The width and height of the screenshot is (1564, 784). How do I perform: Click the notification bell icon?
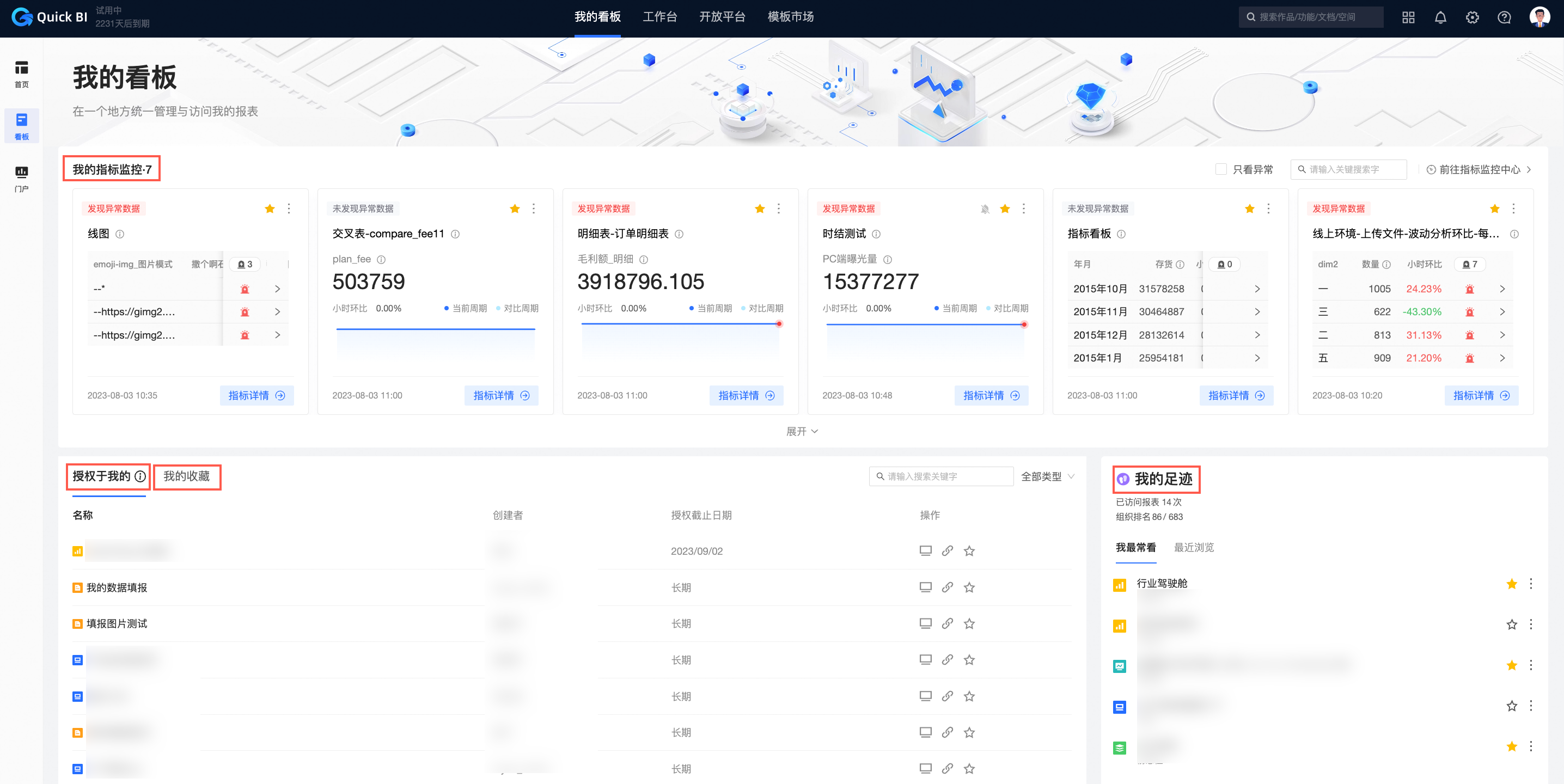(1440, 17)
